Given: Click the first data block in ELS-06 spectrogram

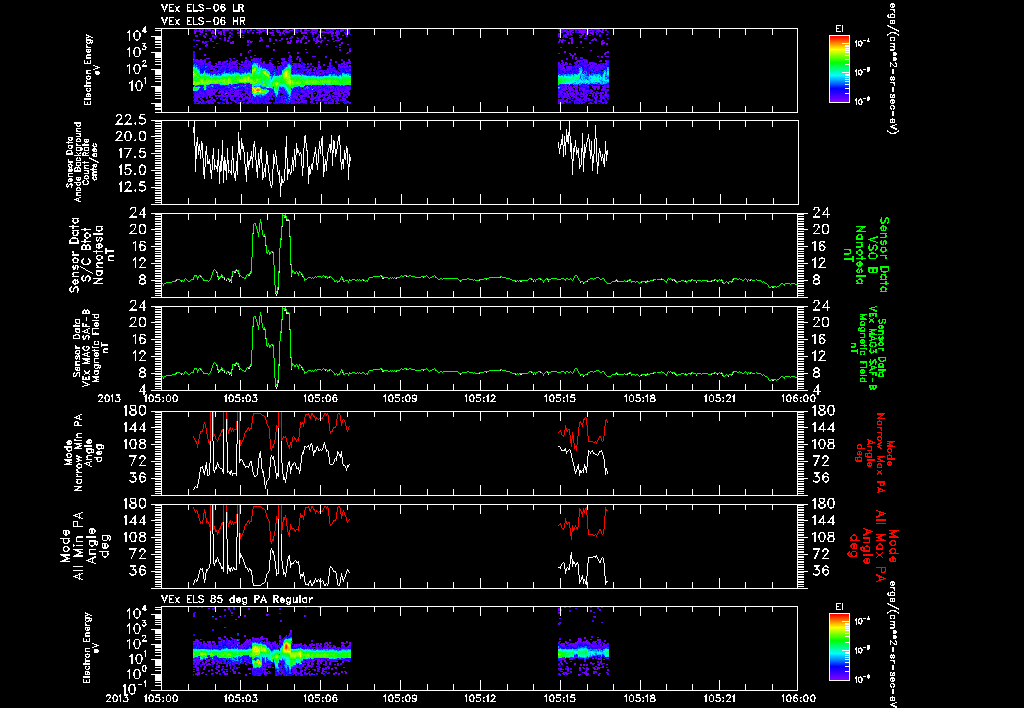Looking at the screenshot, I should pos(272,67).
